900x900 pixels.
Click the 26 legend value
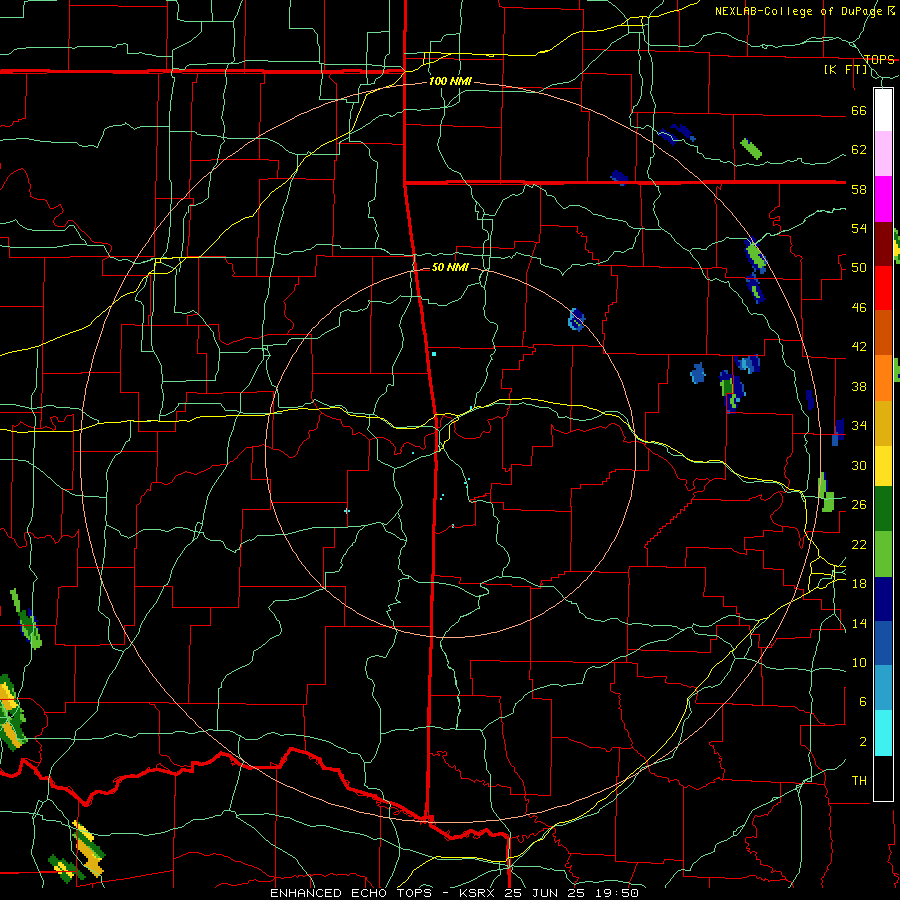(859, 505)
